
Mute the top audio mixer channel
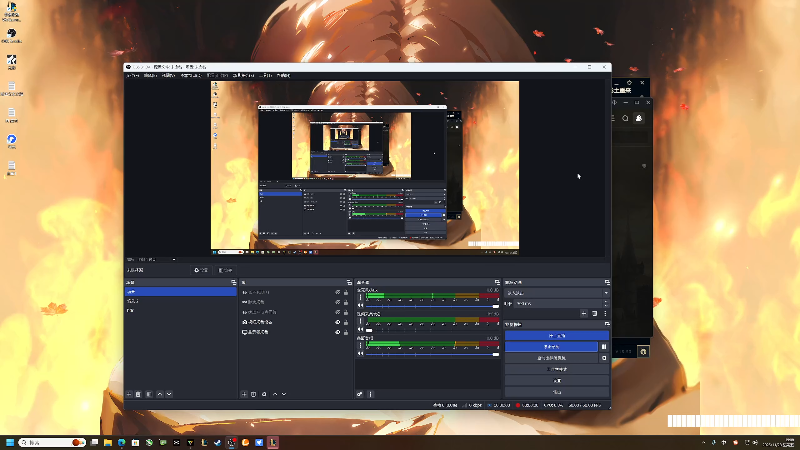pos(361,306)
